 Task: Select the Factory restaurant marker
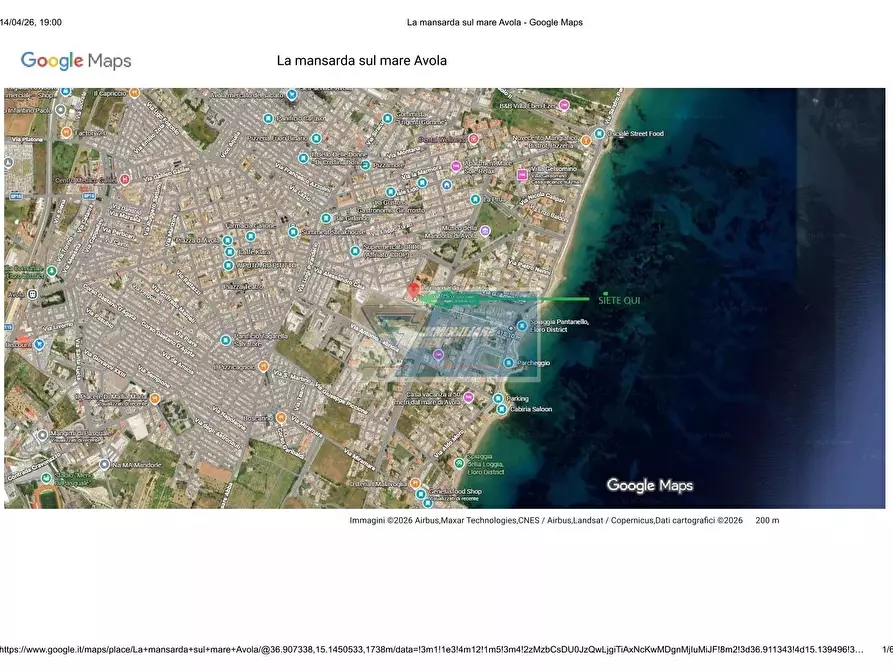66,132
